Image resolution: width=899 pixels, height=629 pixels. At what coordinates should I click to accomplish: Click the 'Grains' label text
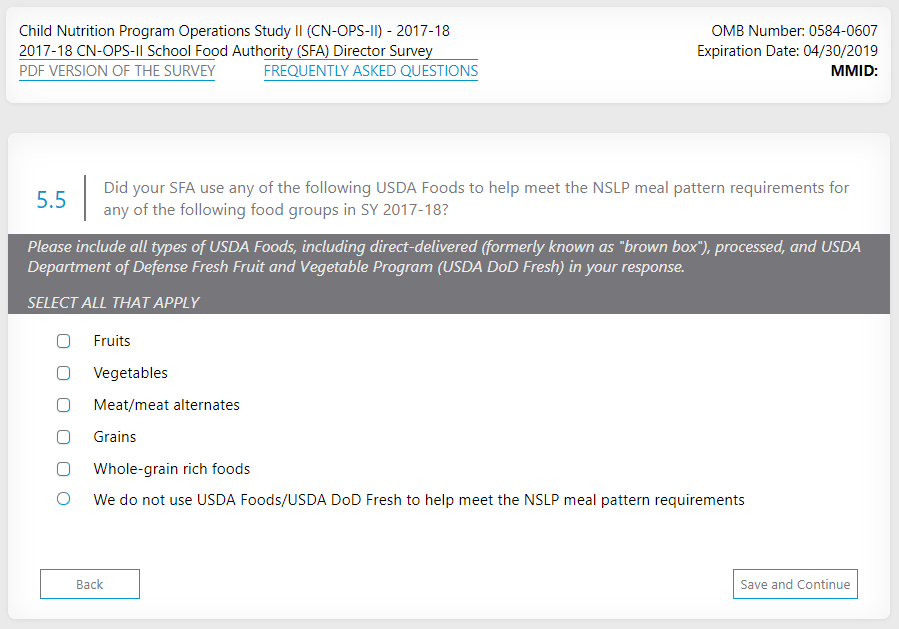pyautogui.click(x=115, y=437)
